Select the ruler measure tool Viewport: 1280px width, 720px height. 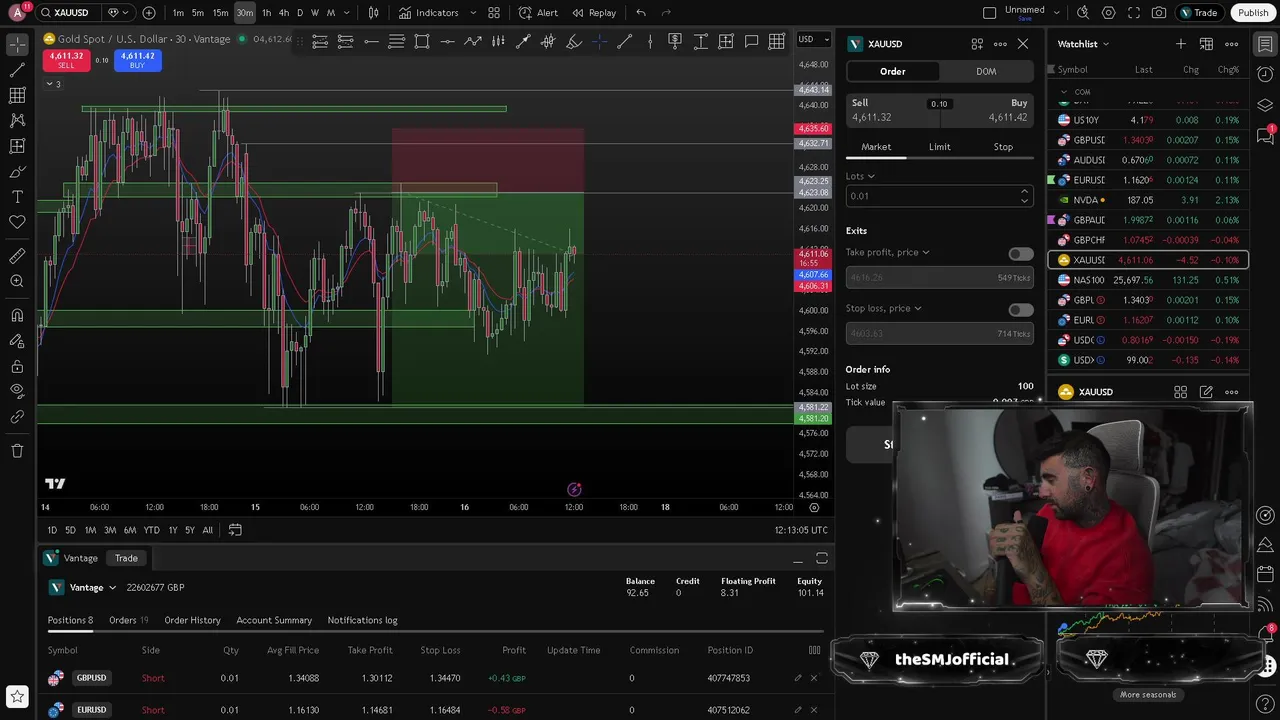click(17, 256)
